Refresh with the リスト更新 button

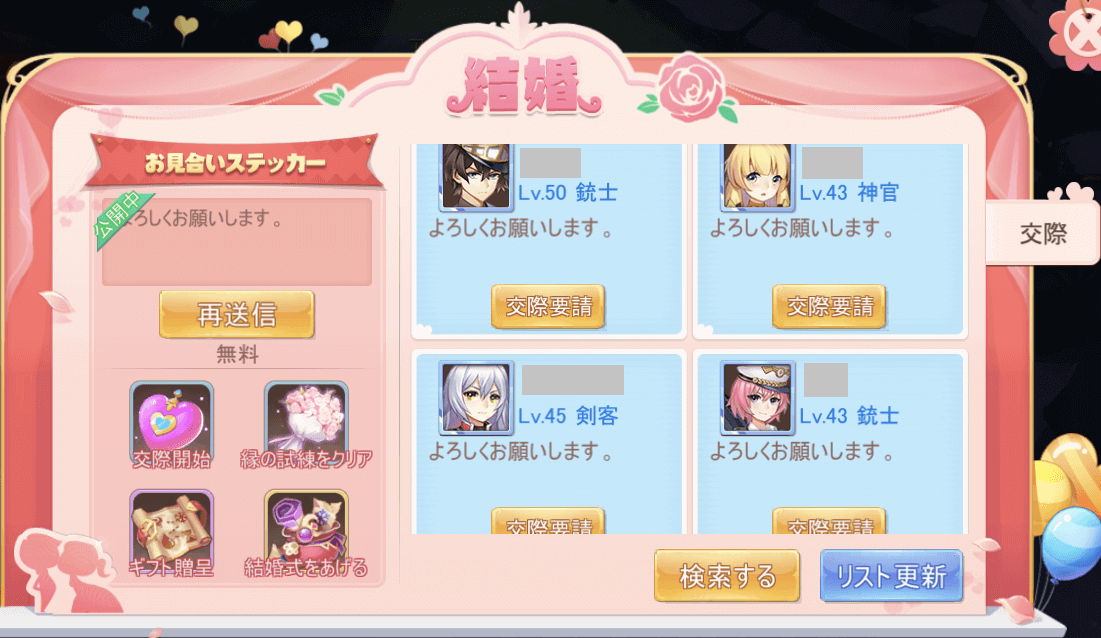891,576
